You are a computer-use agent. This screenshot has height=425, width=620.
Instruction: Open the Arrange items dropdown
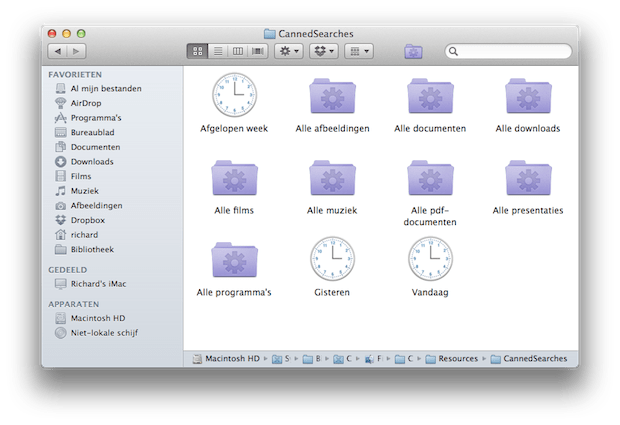tap(359, 51)
